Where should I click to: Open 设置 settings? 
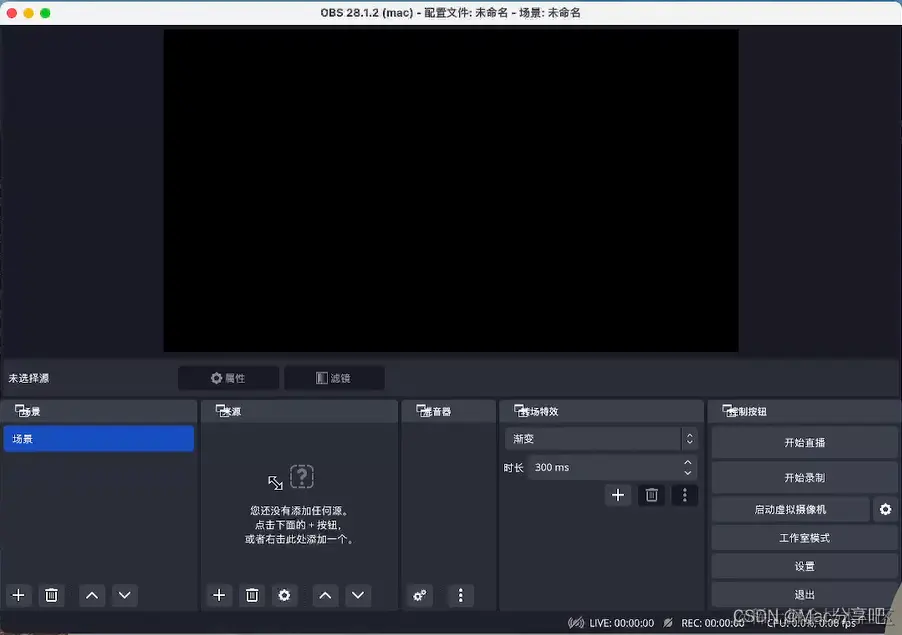pos(804,566)
